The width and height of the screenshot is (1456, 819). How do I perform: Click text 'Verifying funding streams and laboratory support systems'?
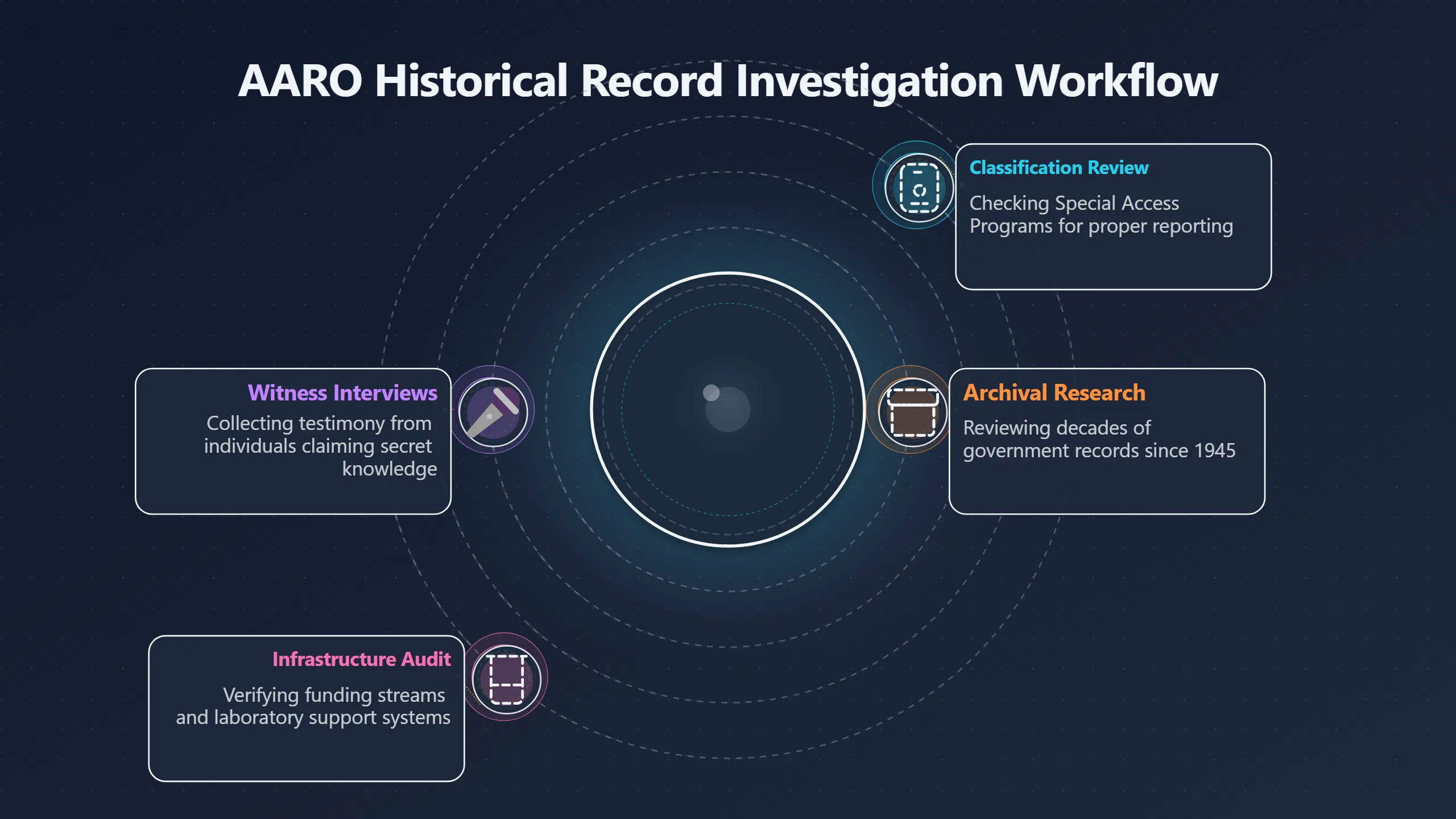pos(313,706)
